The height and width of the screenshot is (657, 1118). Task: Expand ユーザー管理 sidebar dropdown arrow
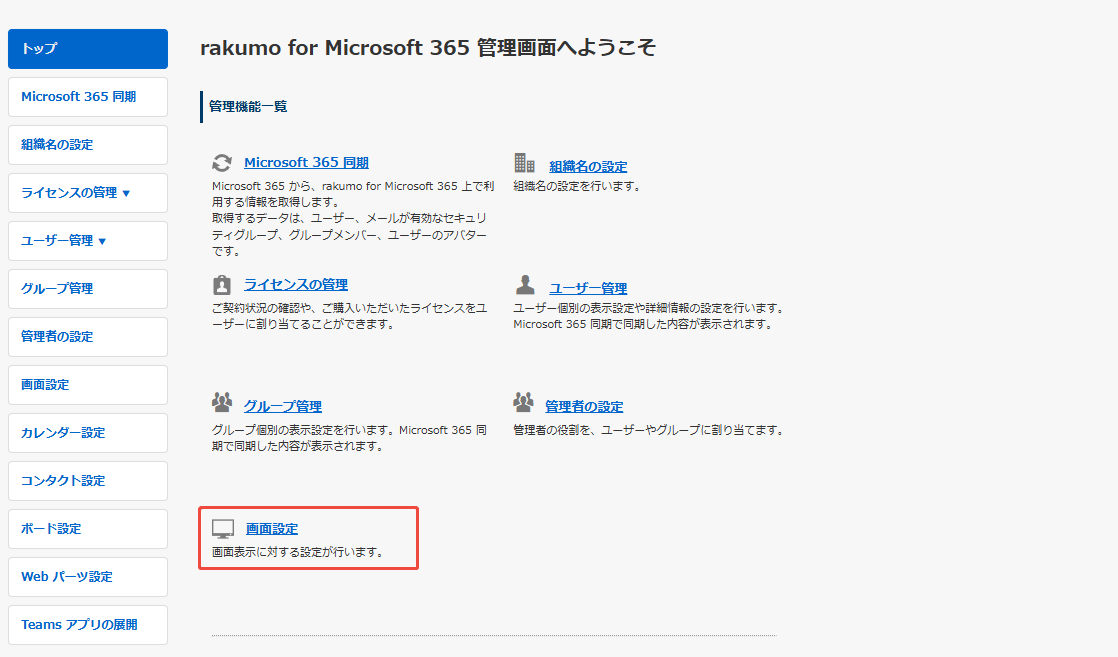[102, 241]
